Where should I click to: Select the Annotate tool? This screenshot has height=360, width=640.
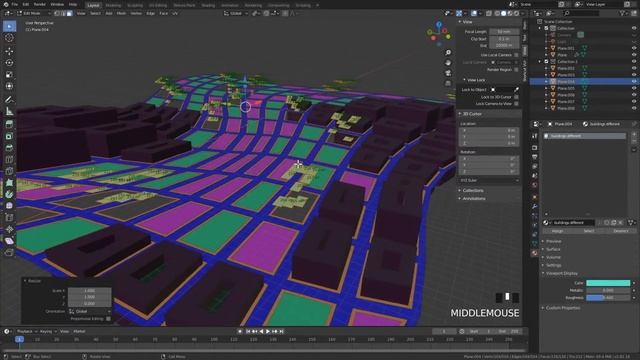coord(9,100)
